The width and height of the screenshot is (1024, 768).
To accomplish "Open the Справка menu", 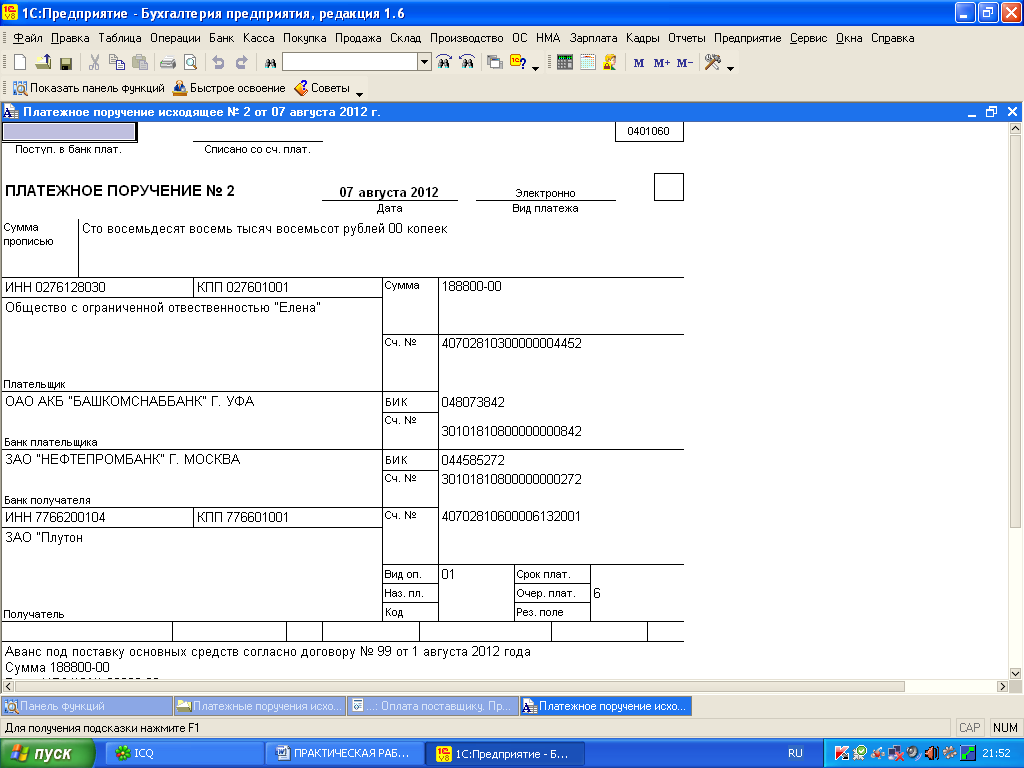I will point(892,38).
